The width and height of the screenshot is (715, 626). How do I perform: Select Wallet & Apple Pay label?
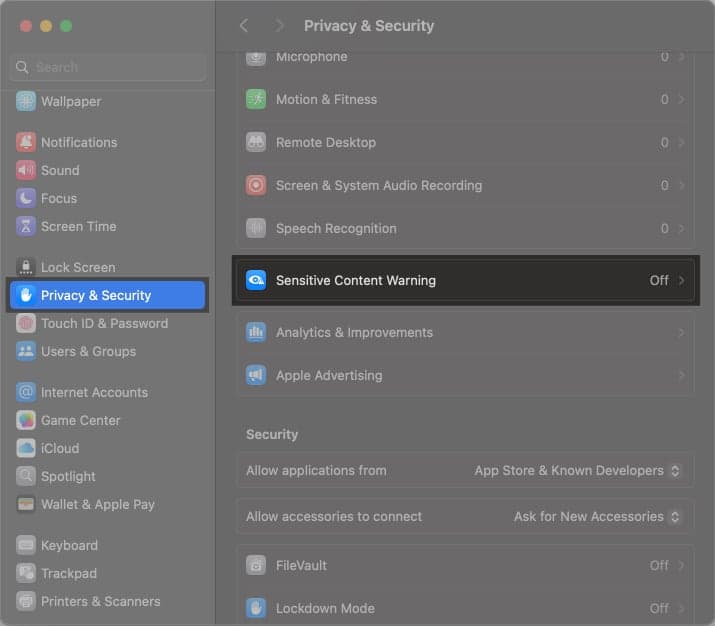point(98,504)
